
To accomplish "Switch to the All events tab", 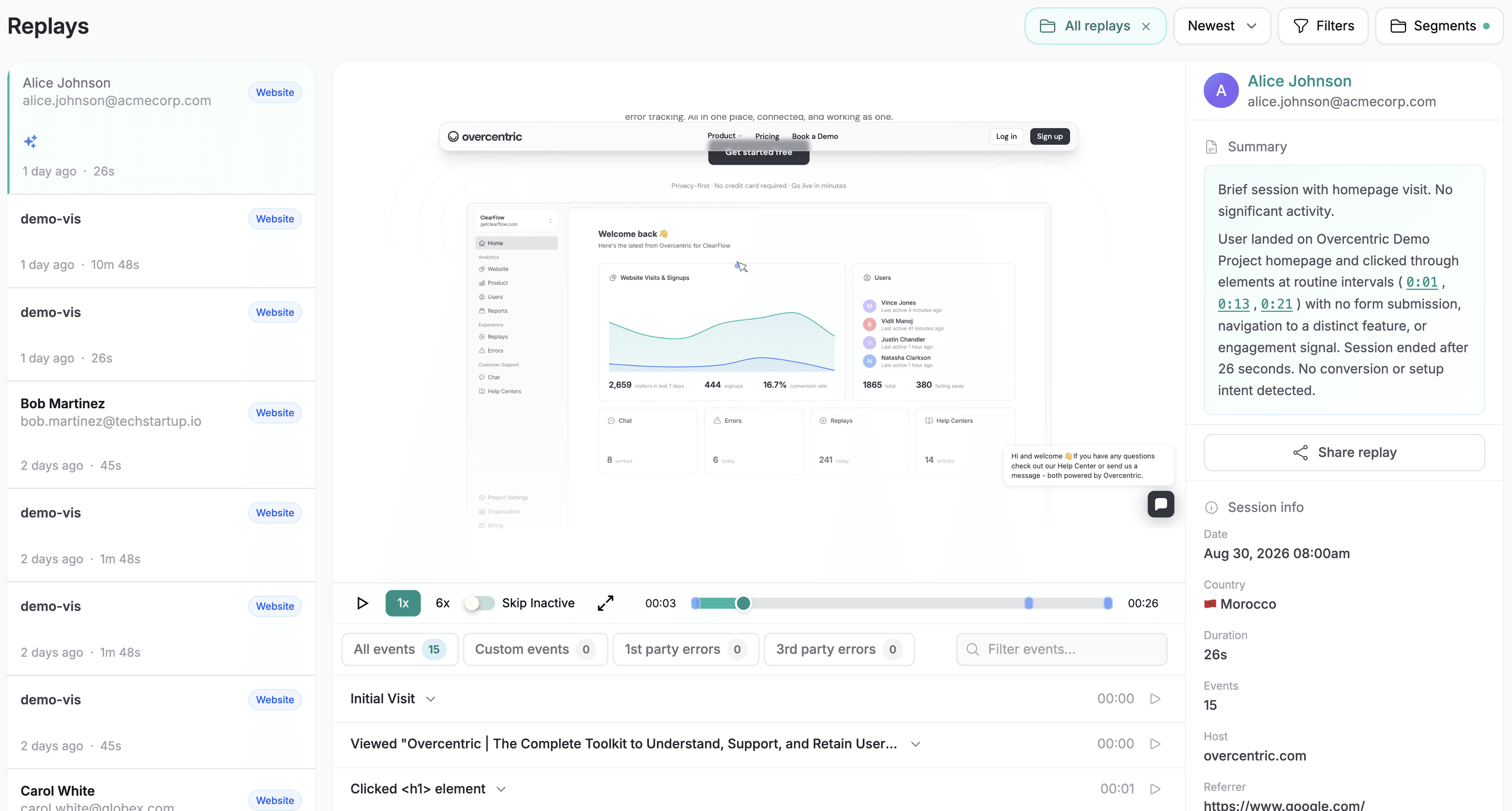I will click(x=400, y=649).
